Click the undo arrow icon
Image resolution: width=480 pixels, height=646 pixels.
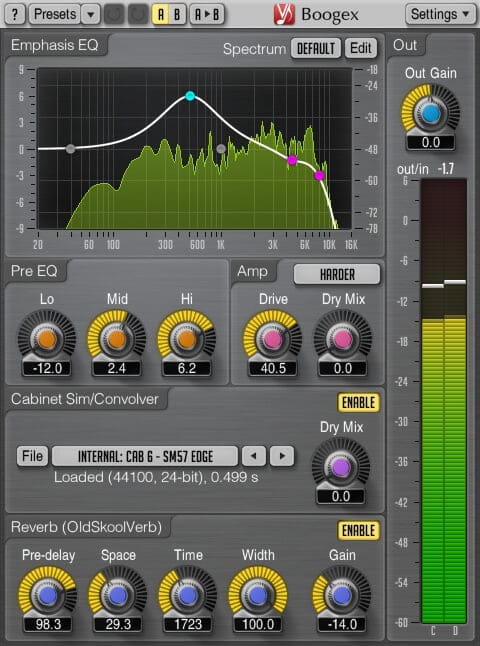click(114, 14)
